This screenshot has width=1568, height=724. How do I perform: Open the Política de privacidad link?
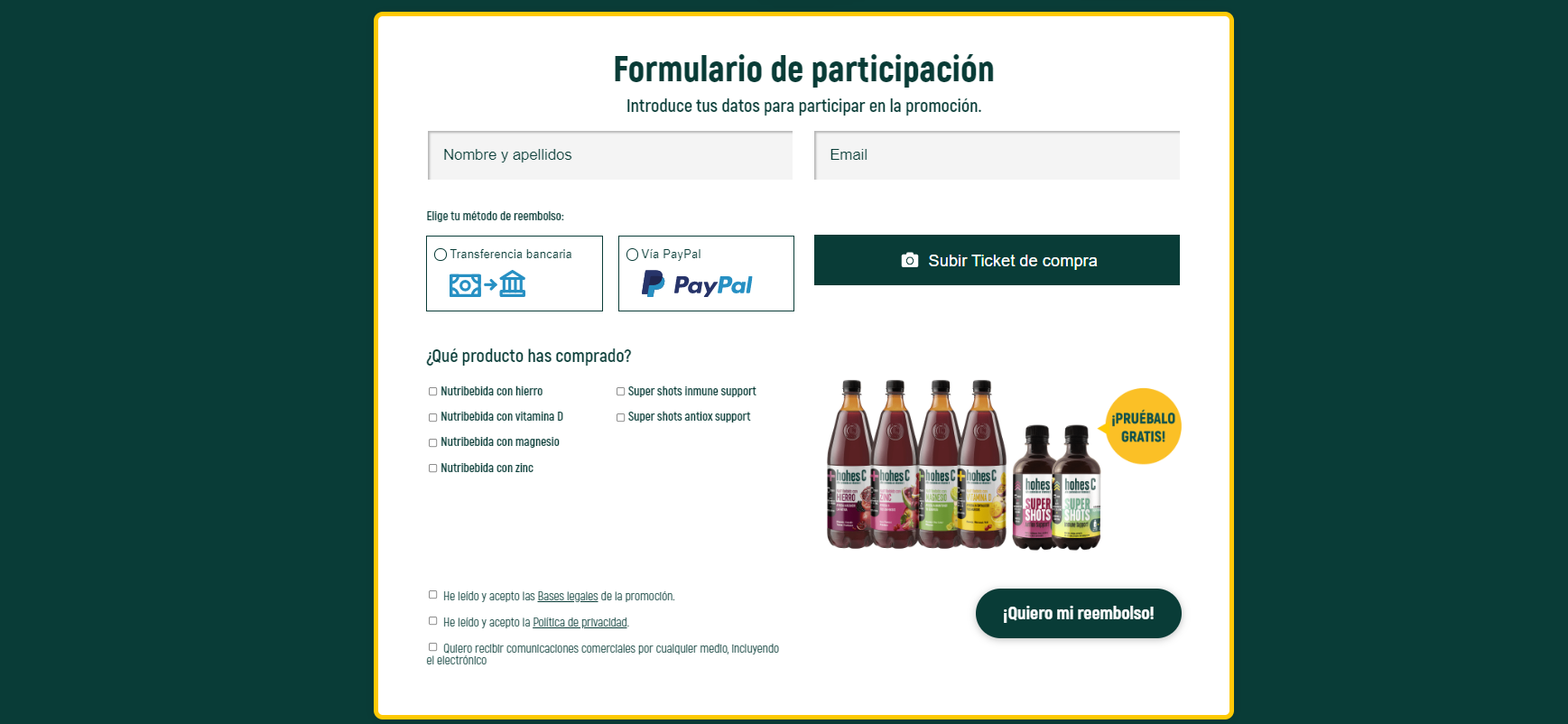click(580, 623)
